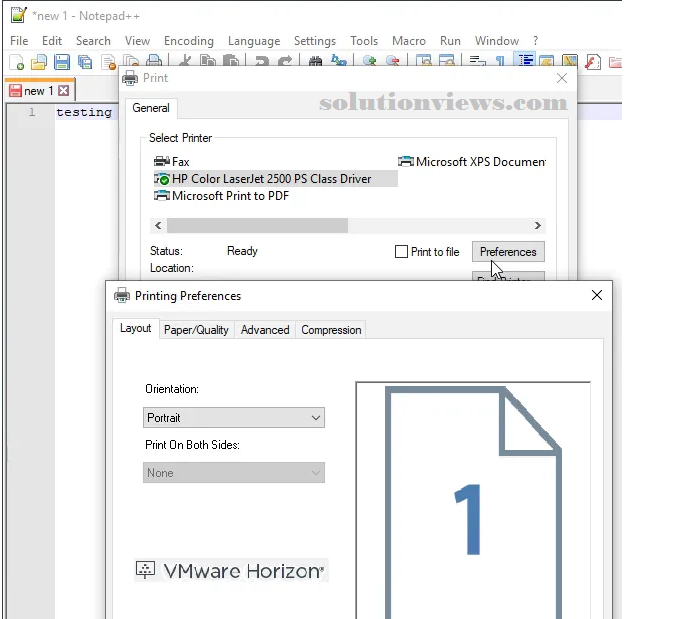Click the Find binoculars toolbar icon

coord(315,60)
